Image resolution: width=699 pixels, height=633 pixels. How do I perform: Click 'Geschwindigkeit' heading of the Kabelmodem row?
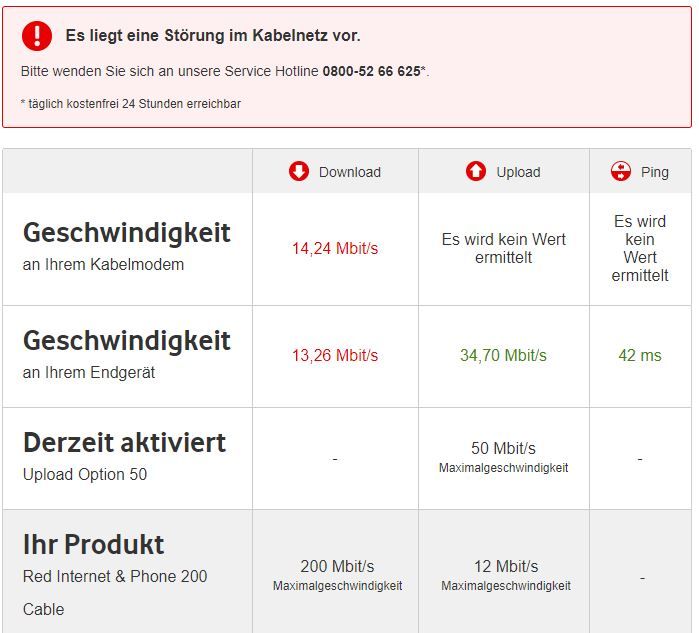pos(127,233)
